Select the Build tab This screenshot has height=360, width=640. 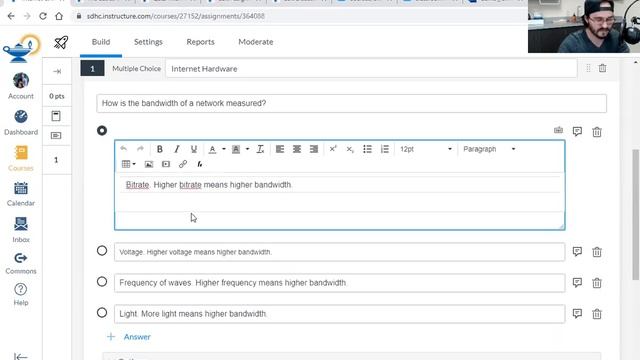pyautogui.click(x=101, y=42)
